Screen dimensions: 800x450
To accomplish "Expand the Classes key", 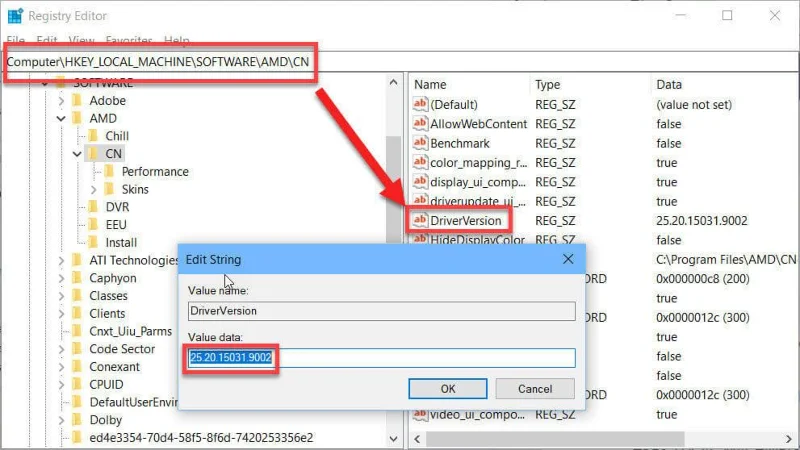I will pyautogui.click(x=61, y=296).
